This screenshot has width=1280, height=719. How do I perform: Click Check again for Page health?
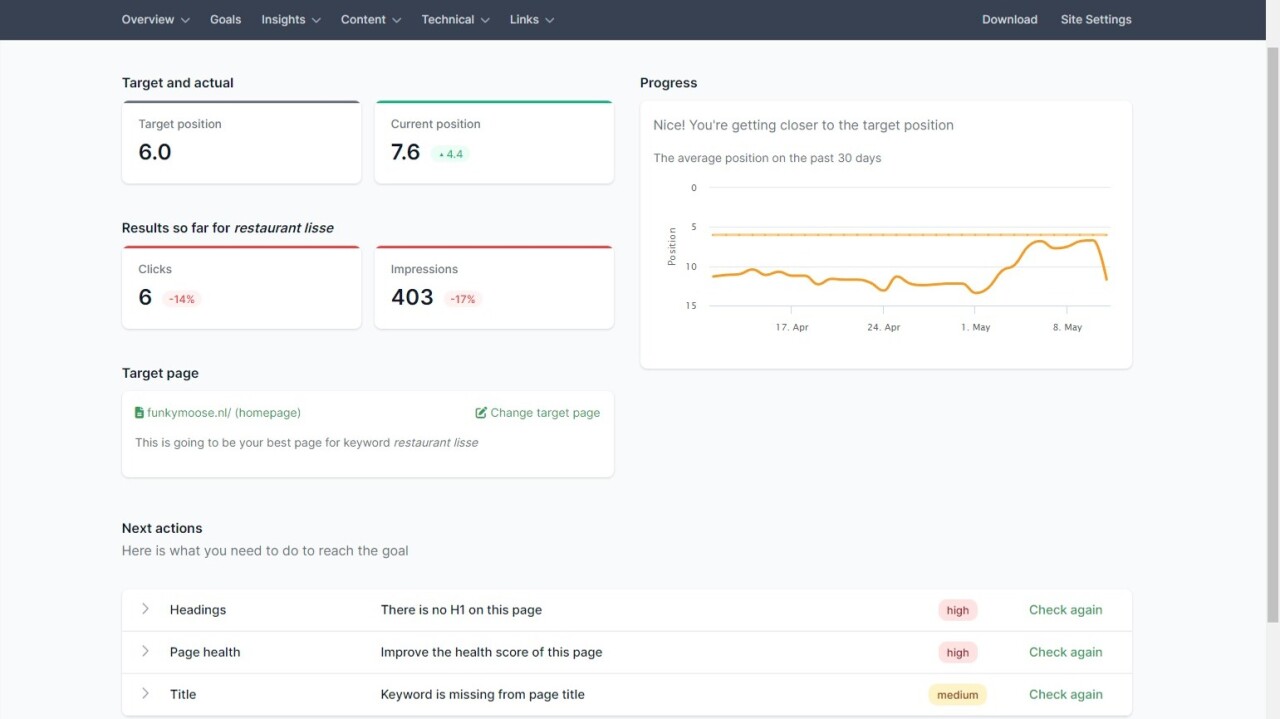1065,652
